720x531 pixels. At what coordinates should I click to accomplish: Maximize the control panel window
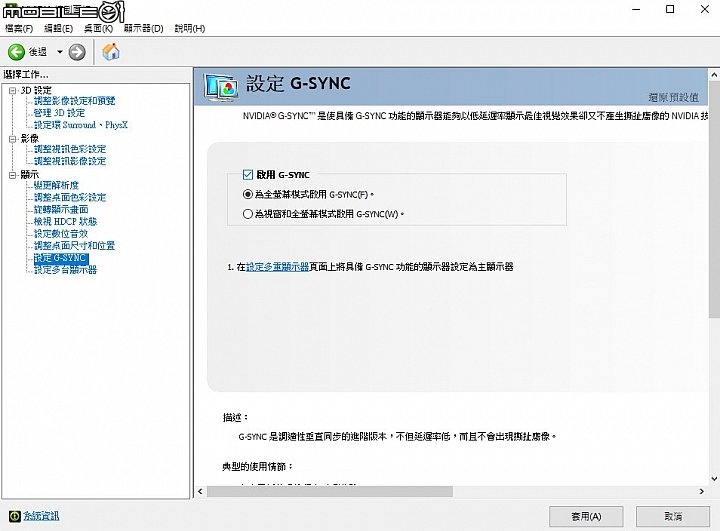click(x=670, y=9)
